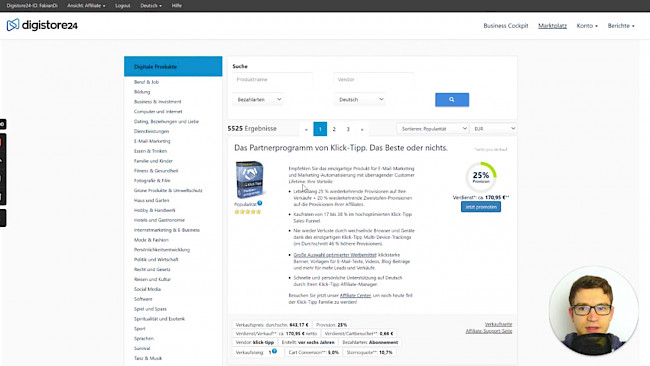The image size is (650, 366).
Task: Select Fotografie & Film category
Action: (152, 181)
